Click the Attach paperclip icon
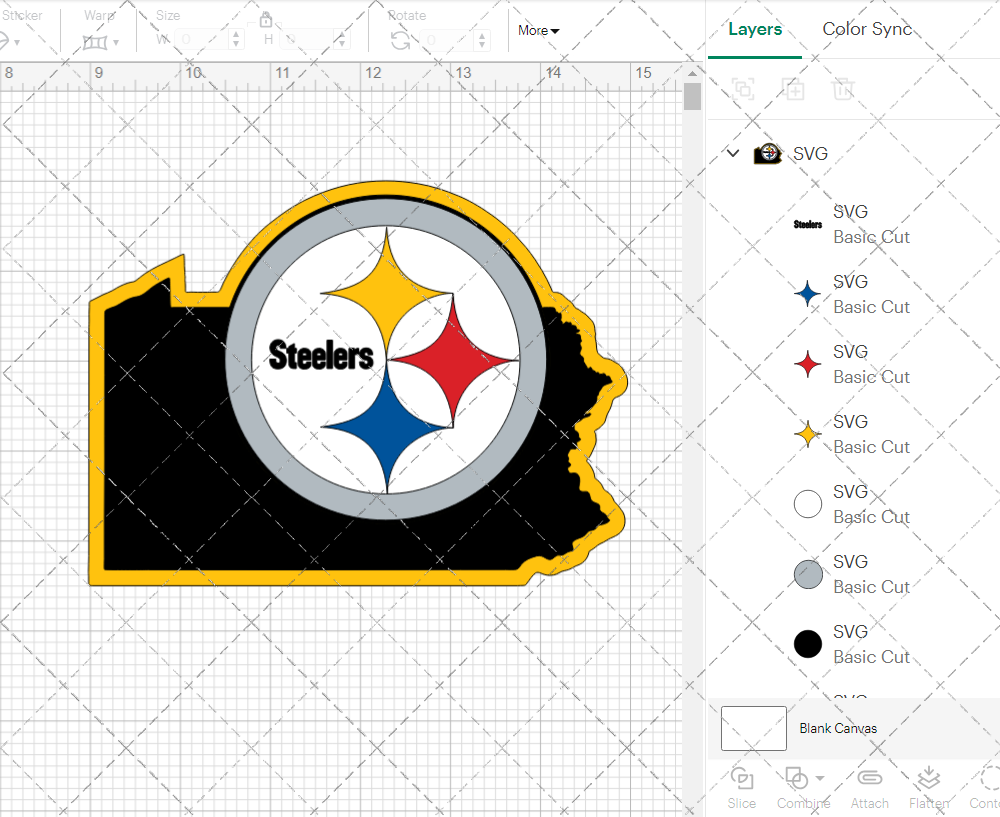 pos(869,779)
